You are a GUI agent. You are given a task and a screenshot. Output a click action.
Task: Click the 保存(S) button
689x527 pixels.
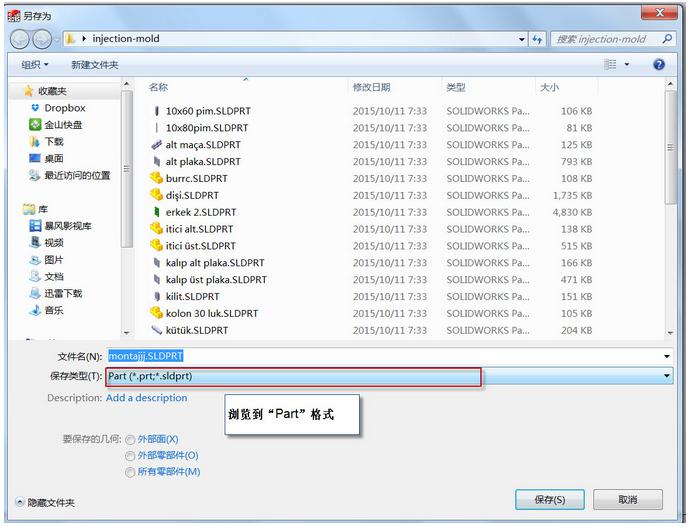tap(550, 500)
